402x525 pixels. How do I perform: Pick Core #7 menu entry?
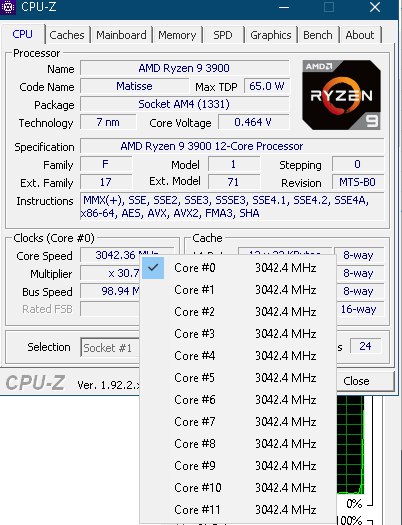pos(238,422)
